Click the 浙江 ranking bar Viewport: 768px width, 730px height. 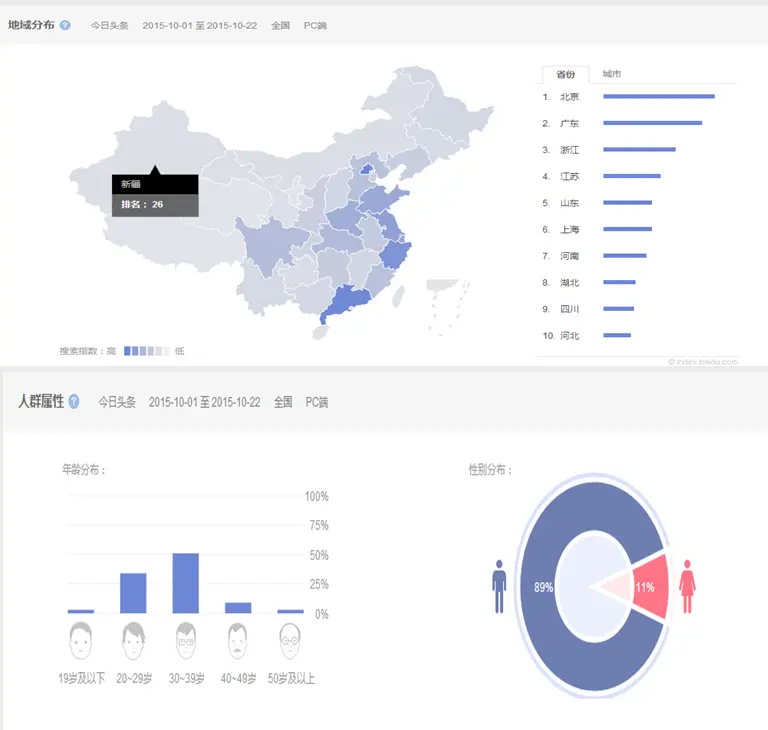tap(639, 149)
